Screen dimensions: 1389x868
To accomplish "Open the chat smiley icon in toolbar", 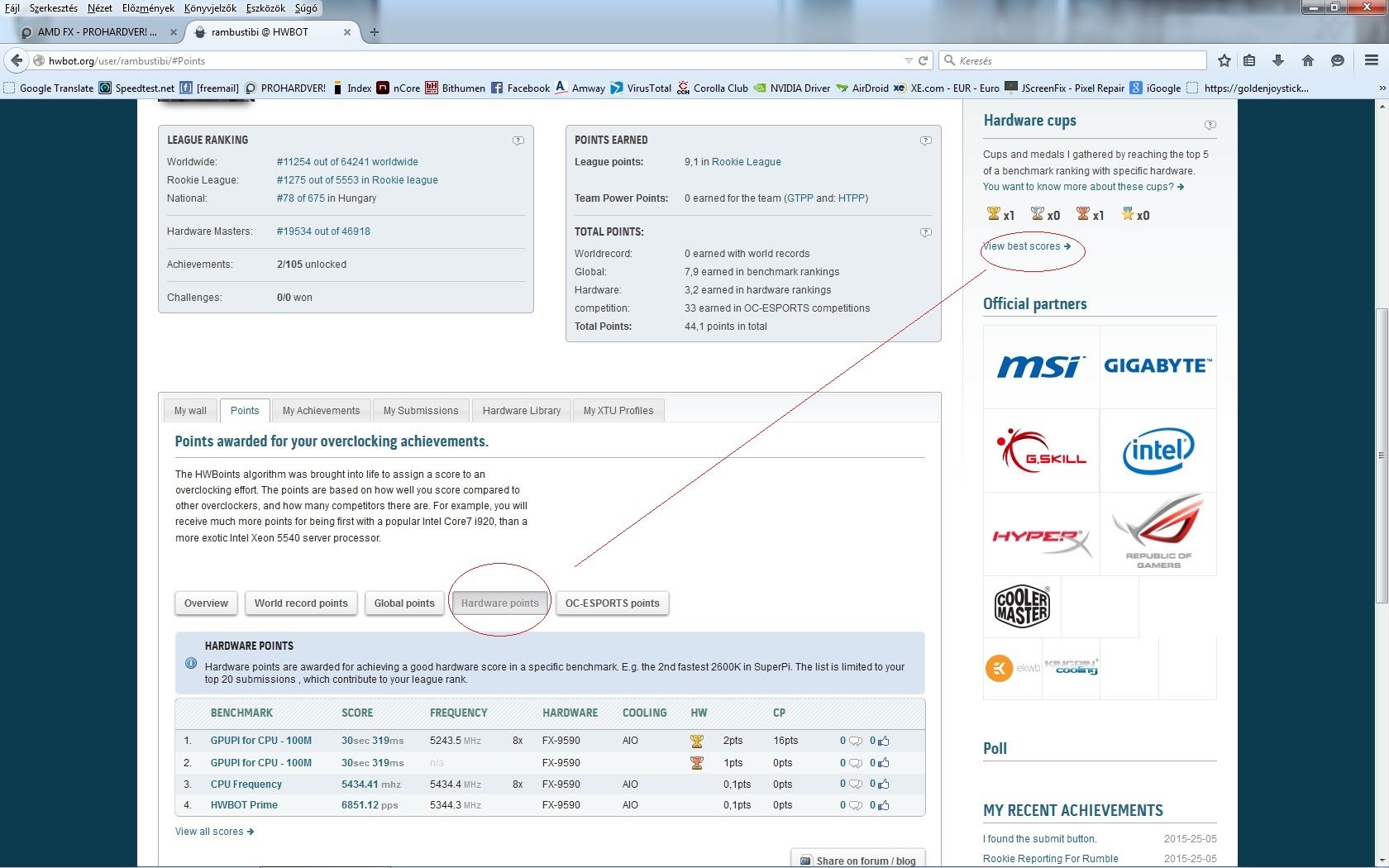I will point(1337,60).
